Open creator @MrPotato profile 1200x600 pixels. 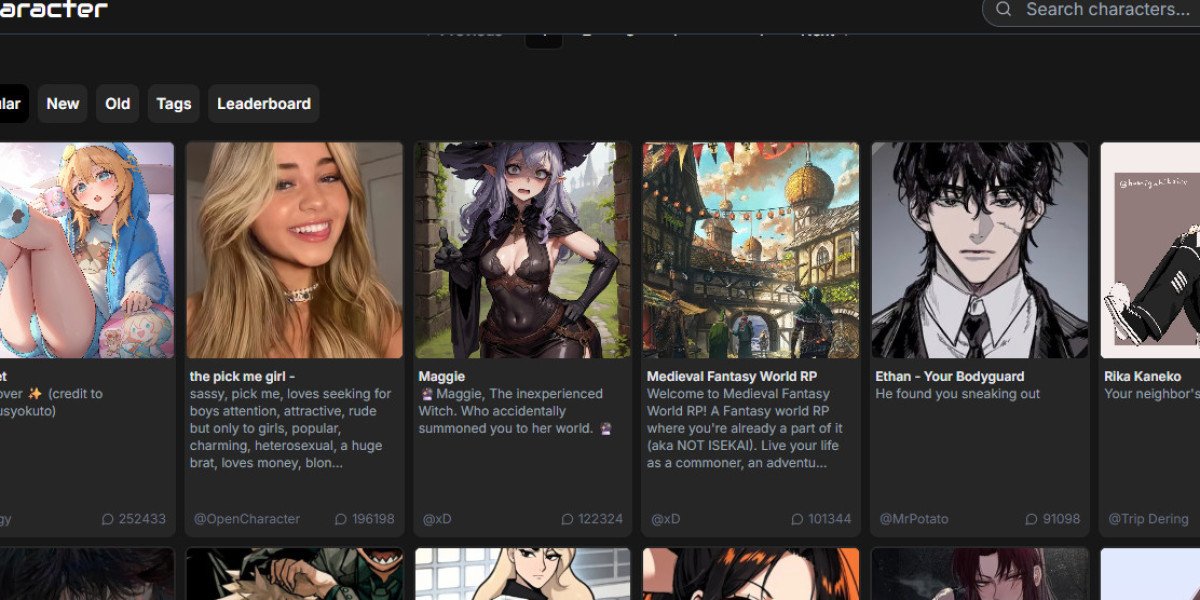coord(914,519)
